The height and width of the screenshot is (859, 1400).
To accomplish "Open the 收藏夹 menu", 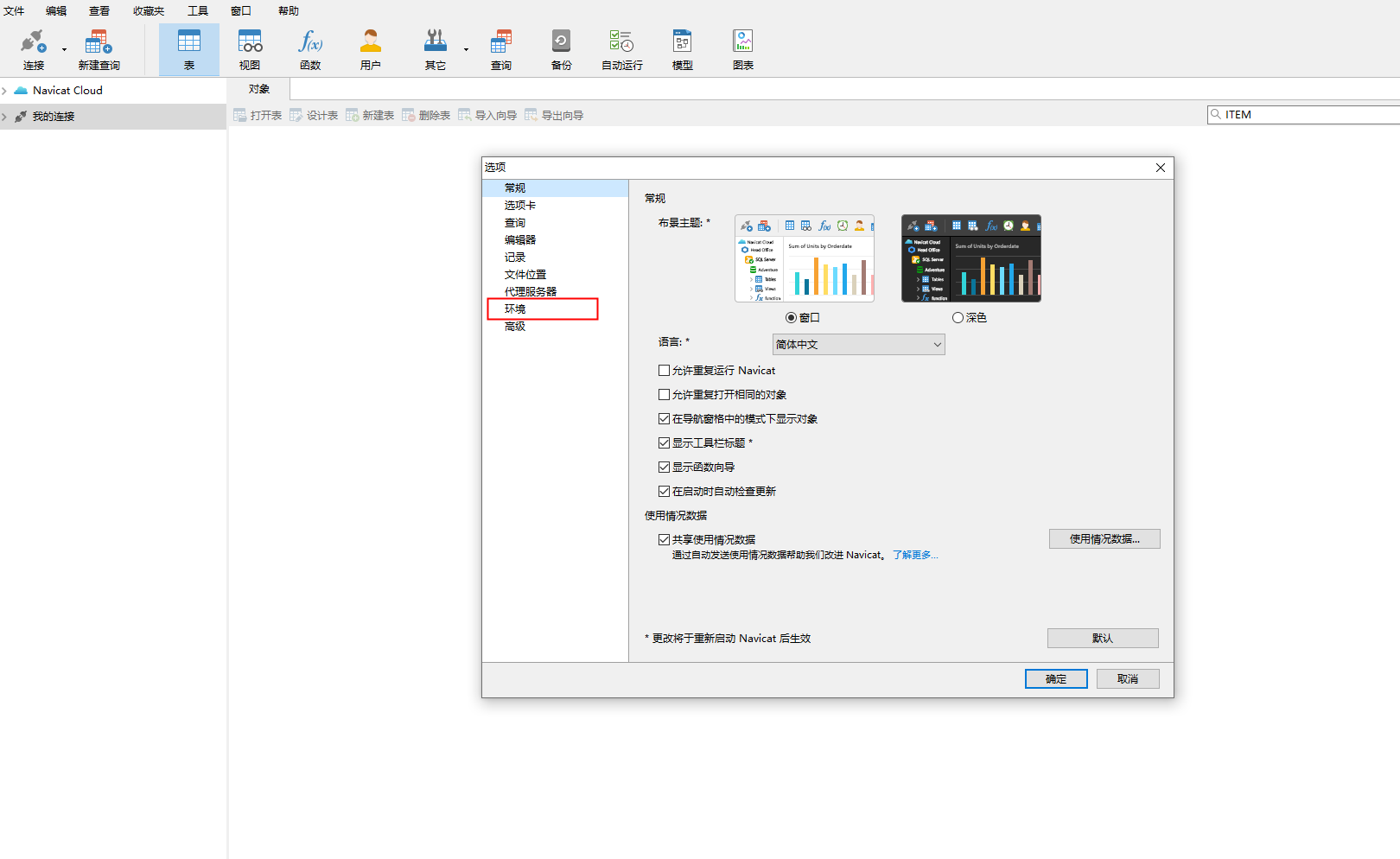I will pos(149,11).
